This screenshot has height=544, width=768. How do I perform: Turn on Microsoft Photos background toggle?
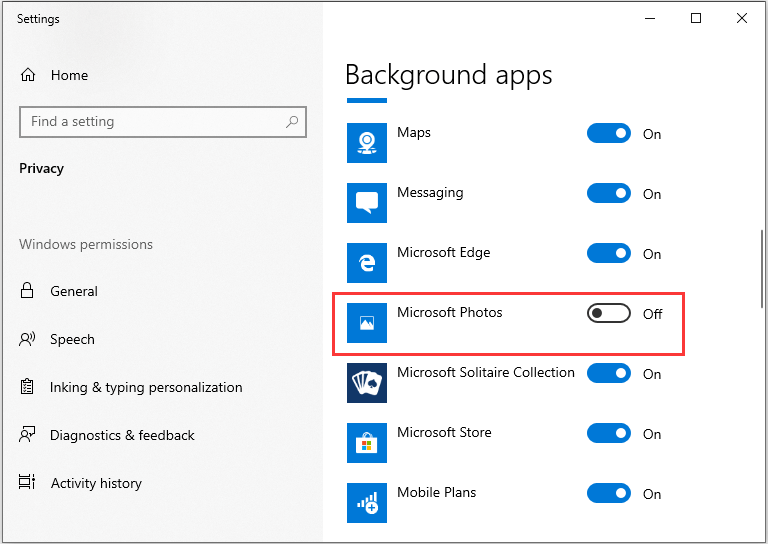point(609,313)
